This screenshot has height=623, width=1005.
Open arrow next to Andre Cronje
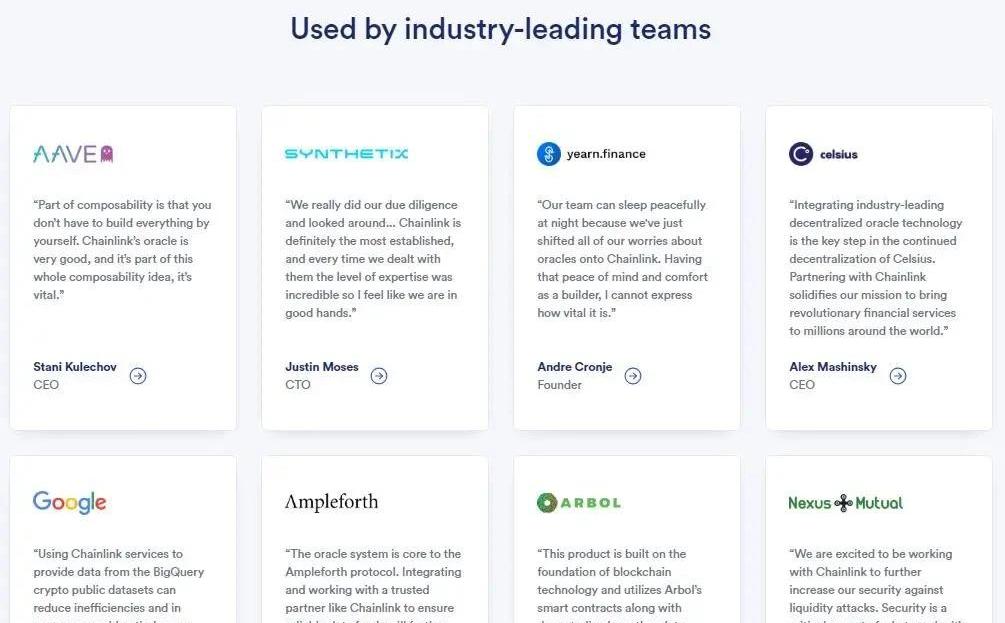[633, 376]
